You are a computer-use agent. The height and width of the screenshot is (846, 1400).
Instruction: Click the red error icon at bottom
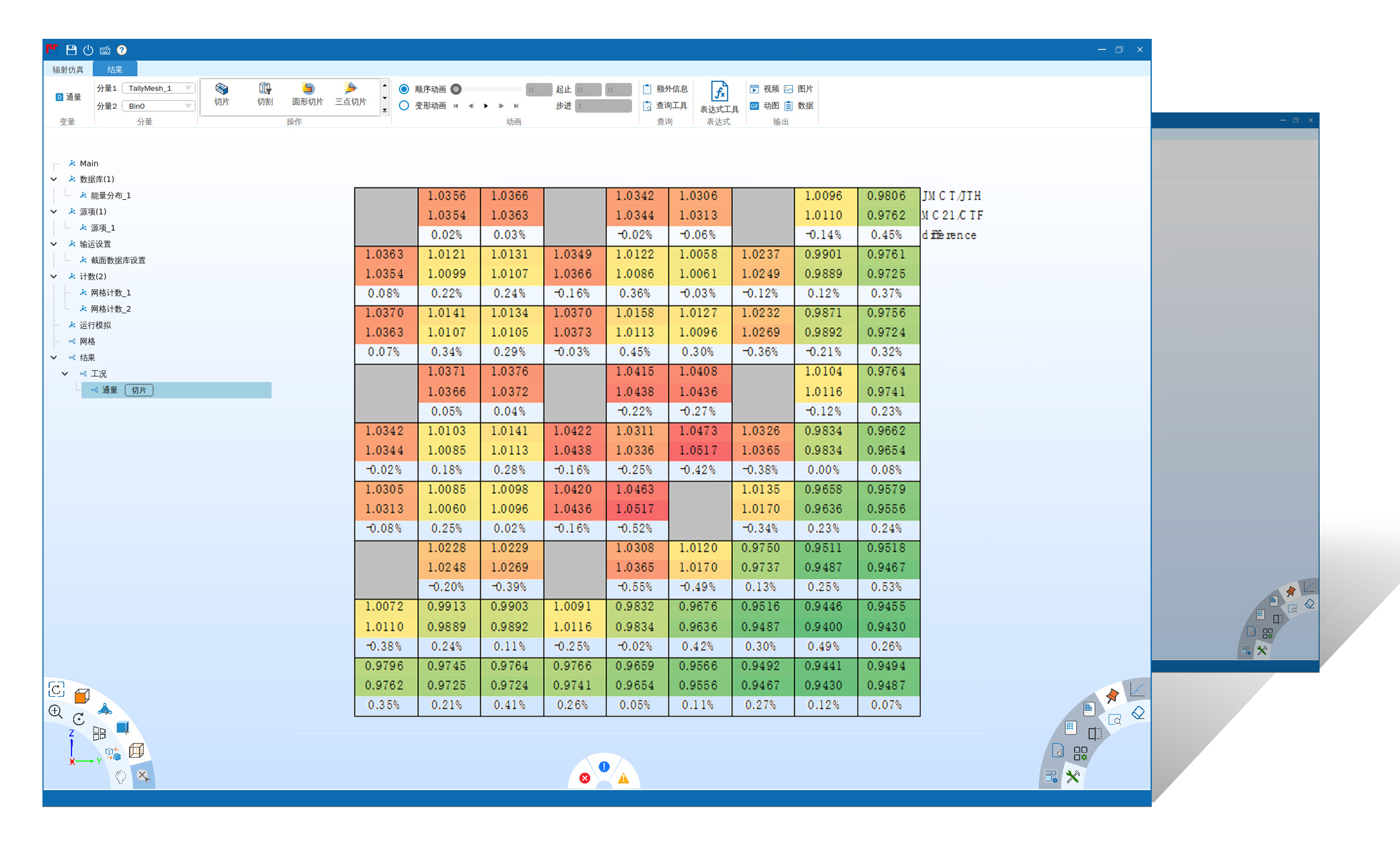pos(585,778)
